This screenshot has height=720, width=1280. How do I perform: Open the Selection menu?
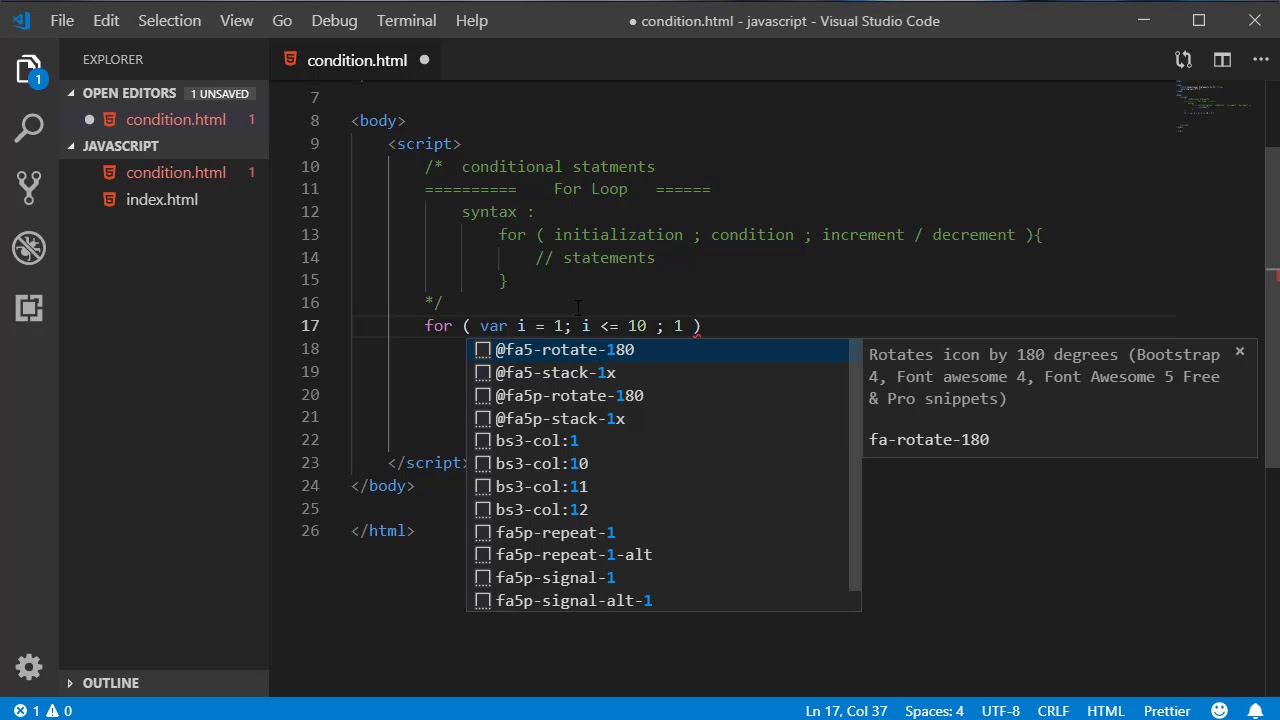(x=169, y=20)
